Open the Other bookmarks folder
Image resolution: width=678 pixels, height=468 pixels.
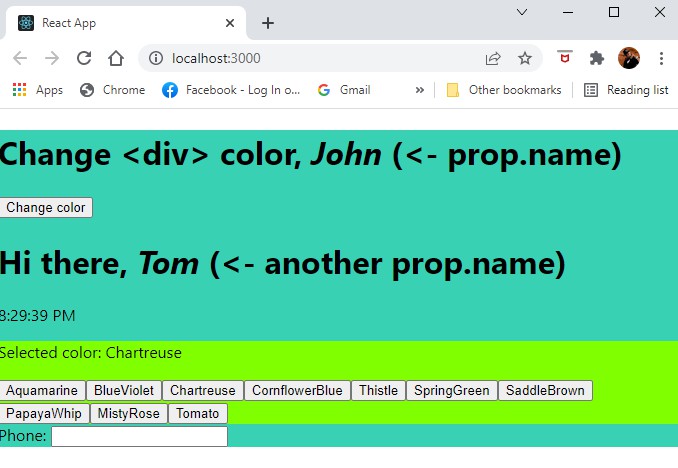pos(503,90)
